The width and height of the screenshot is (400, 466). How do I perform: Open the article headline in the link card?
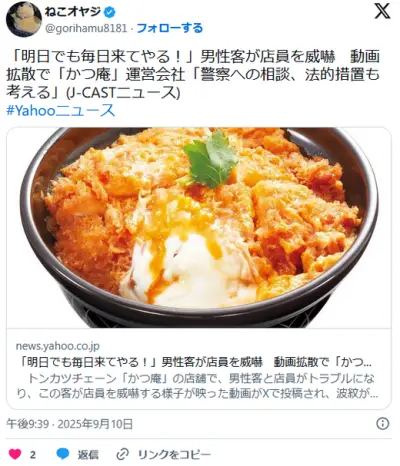196,362
